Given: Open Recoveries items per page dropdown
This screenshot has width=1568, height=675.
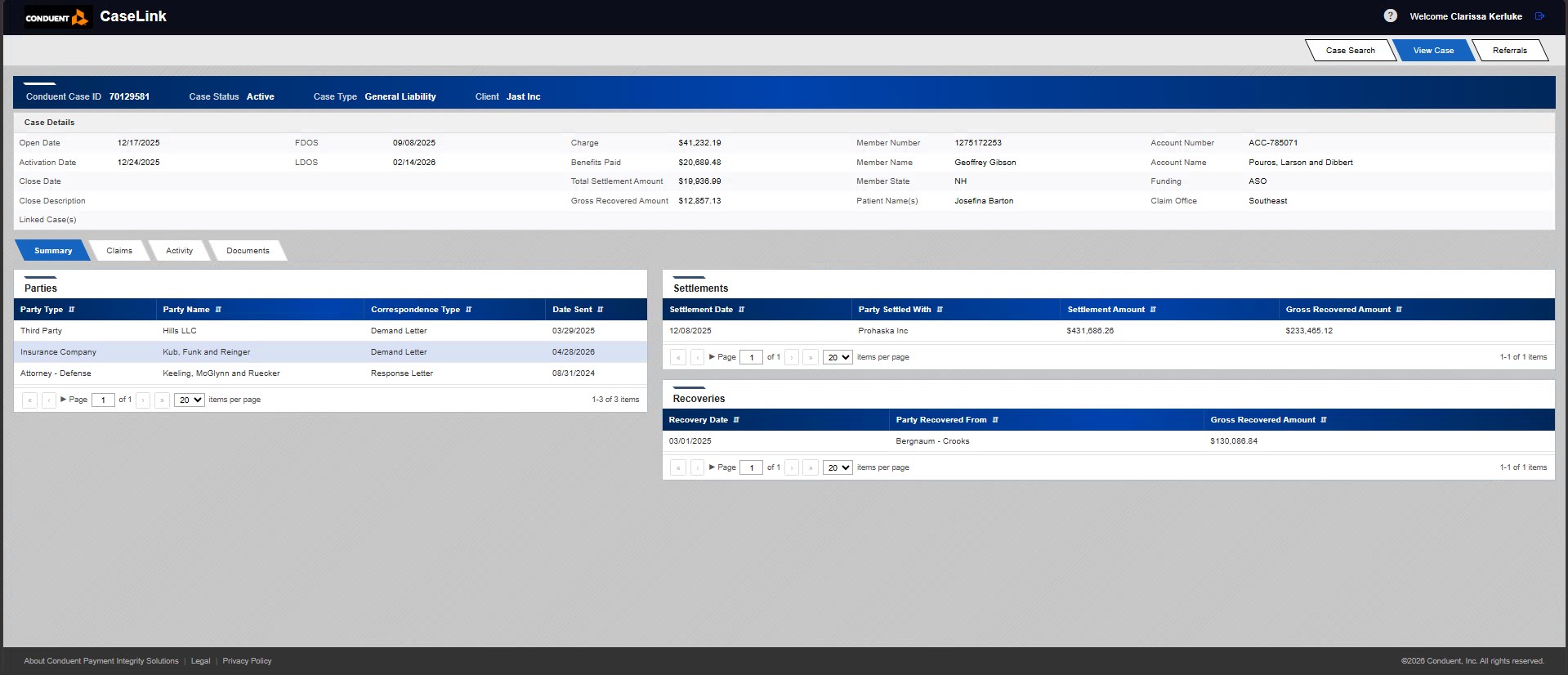Looking at the screenshot, I should tap(838, 467).
